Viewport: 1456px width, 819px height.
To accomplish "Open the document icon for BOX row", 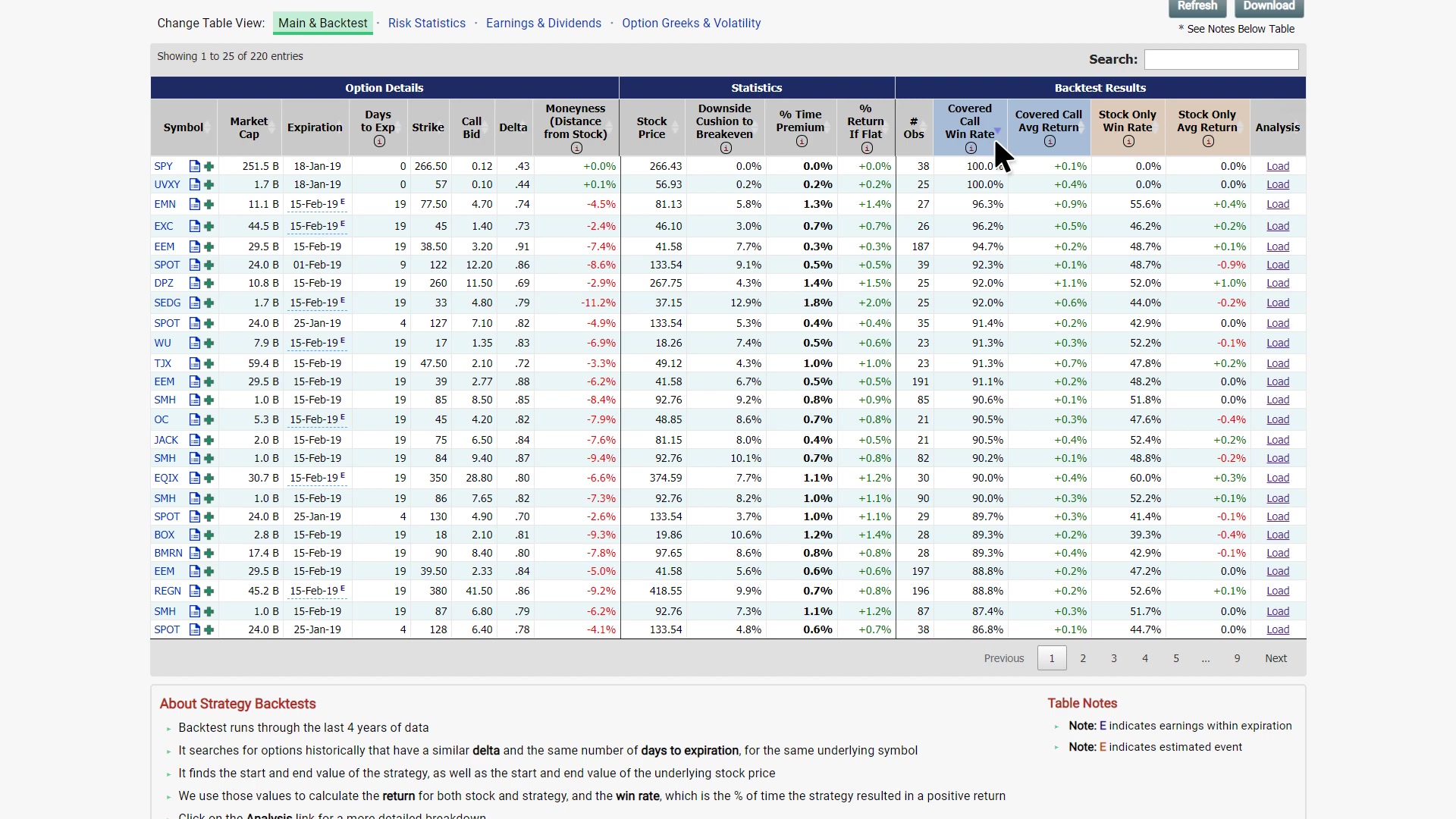I will (x=195, y=535).
